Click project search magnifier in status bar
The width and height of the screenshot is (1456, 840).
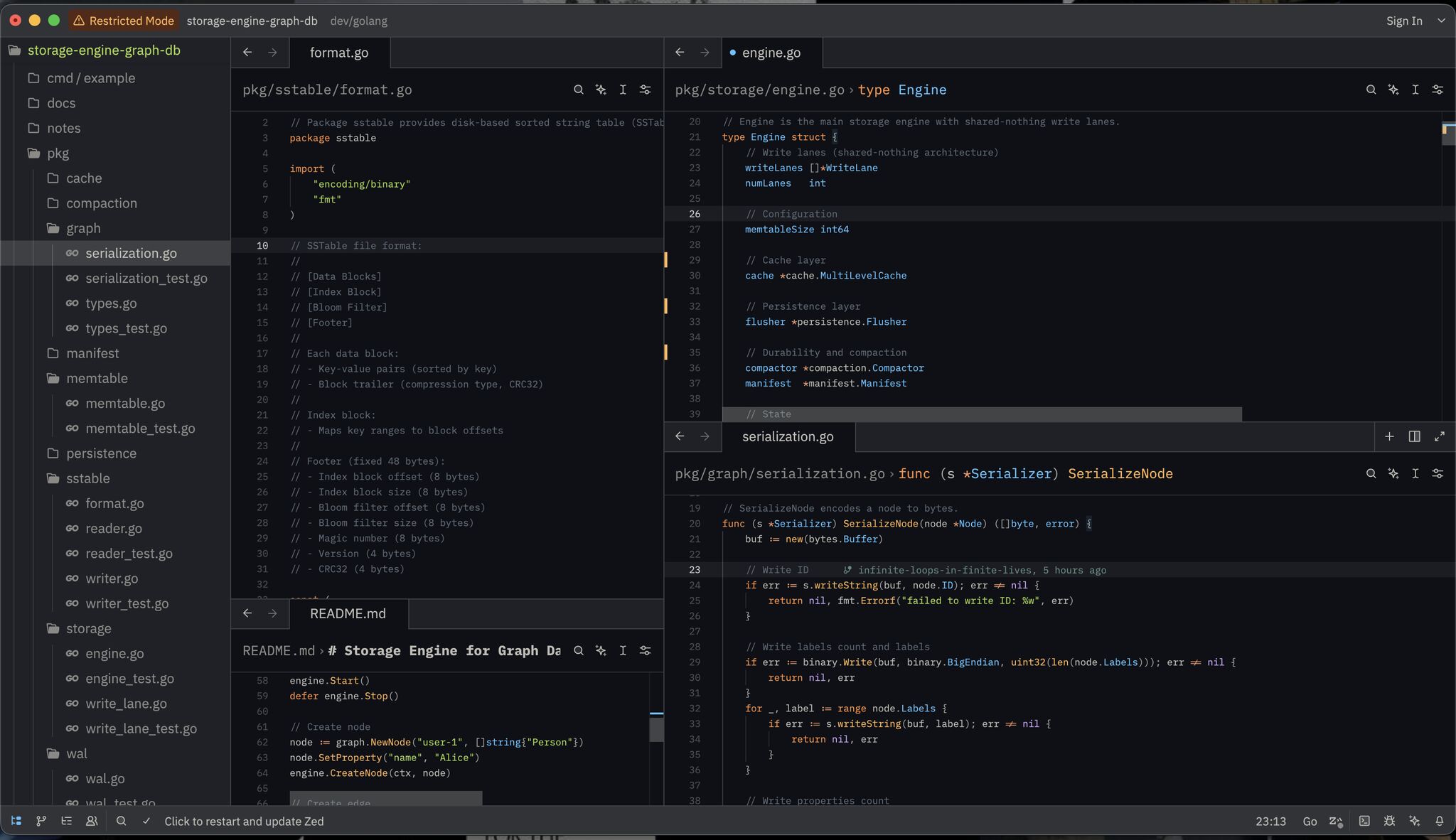122,821
